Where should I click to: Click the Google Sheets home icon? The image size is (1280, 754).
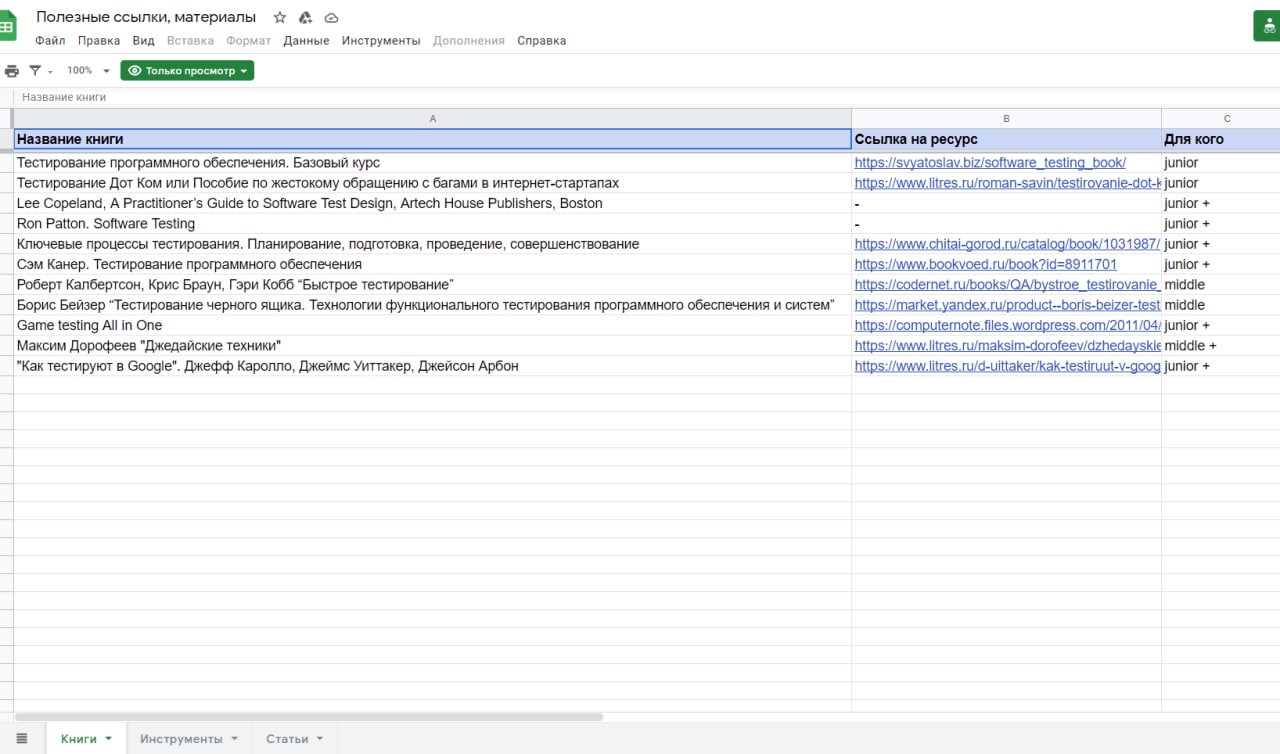click(x=7, y=26)
